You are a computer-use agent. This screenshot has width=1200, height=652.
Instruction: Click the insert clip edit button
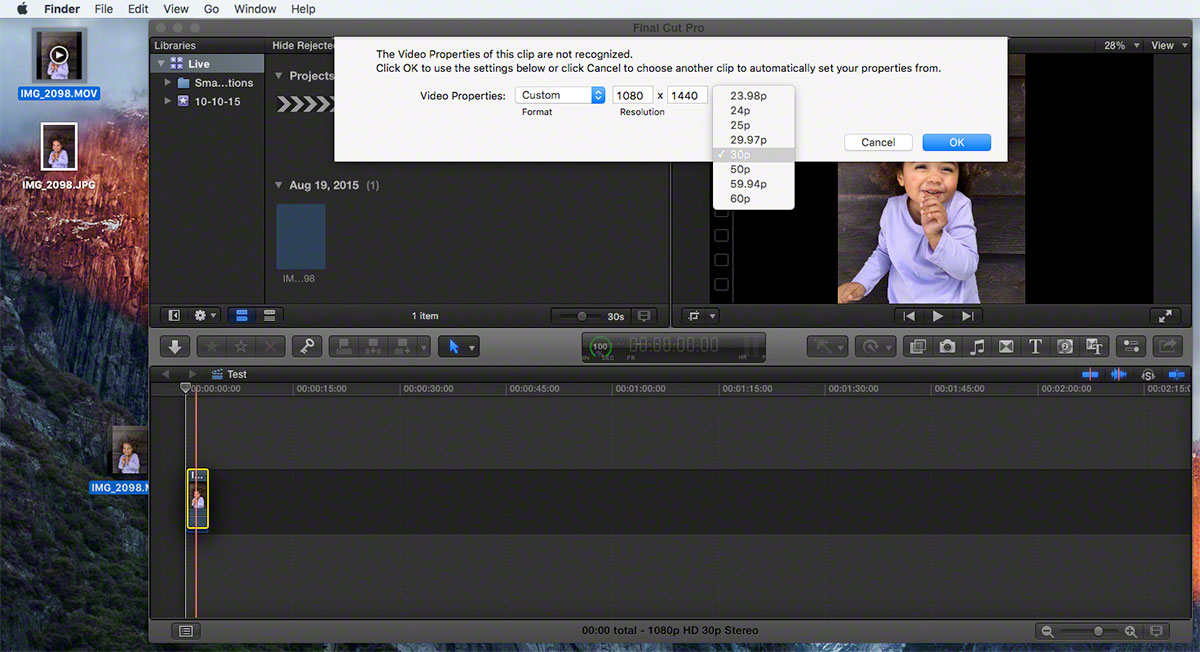coord(372,346)
